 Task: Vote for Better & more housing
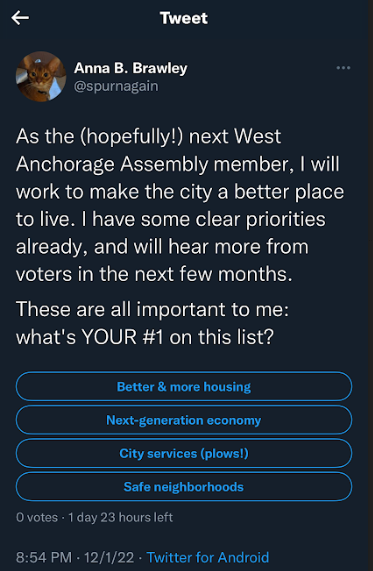tap(184, 386)
